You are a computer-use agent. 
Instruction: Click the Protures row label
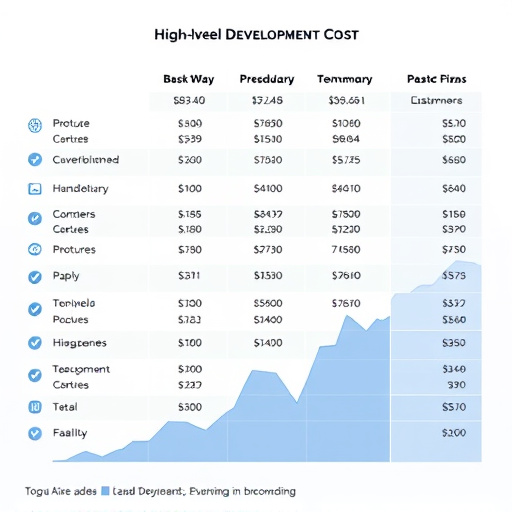point(74,250)
